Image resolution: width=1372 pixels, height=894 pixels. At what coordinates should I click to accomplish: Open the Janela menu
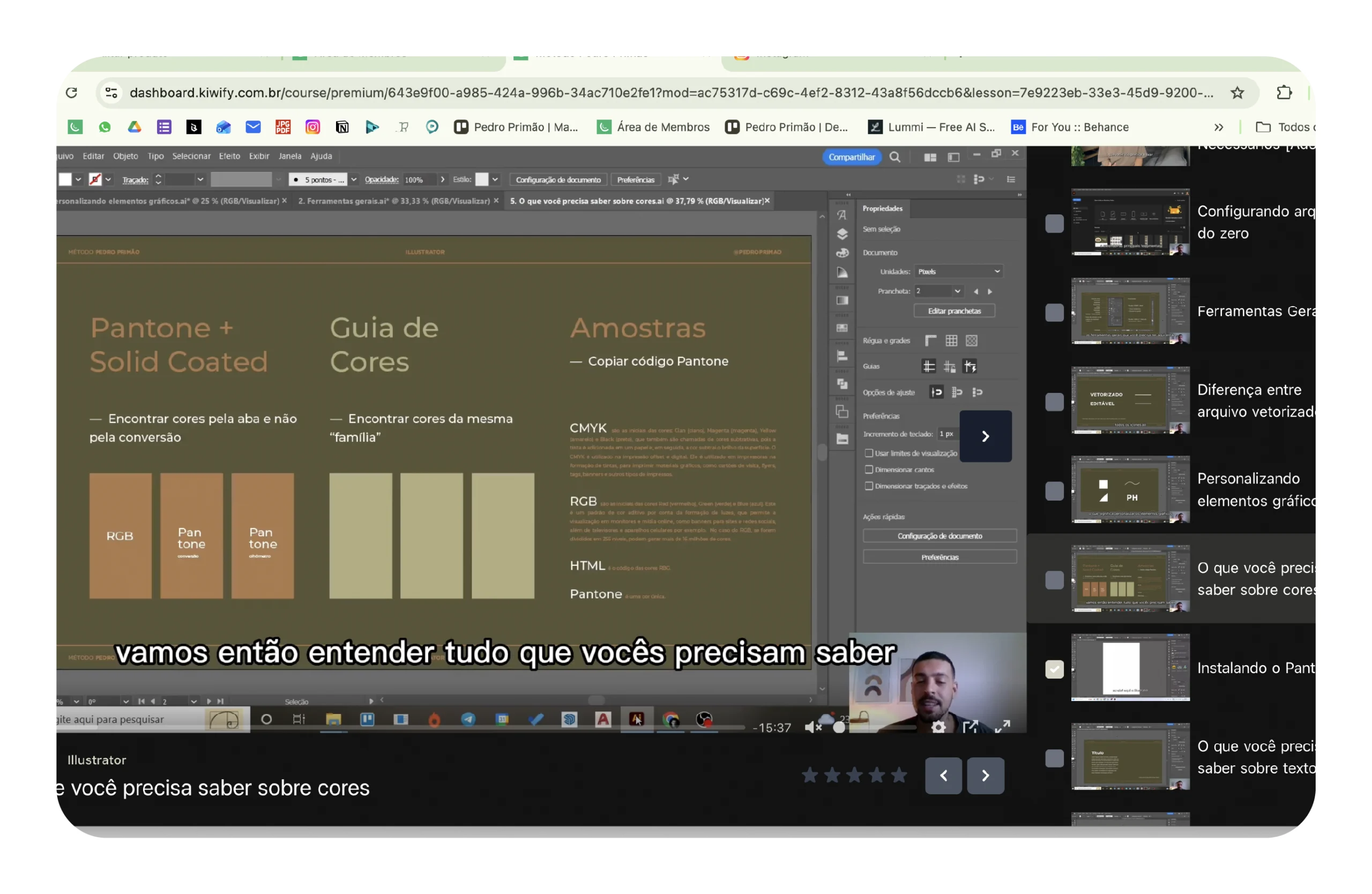point(290,156)
